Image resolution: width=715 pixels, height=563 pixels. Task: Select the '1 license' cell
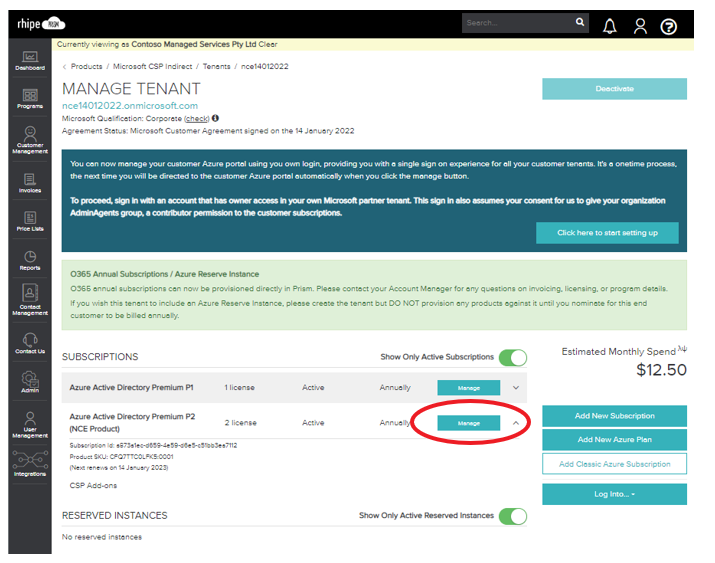(x=239, y=387)
